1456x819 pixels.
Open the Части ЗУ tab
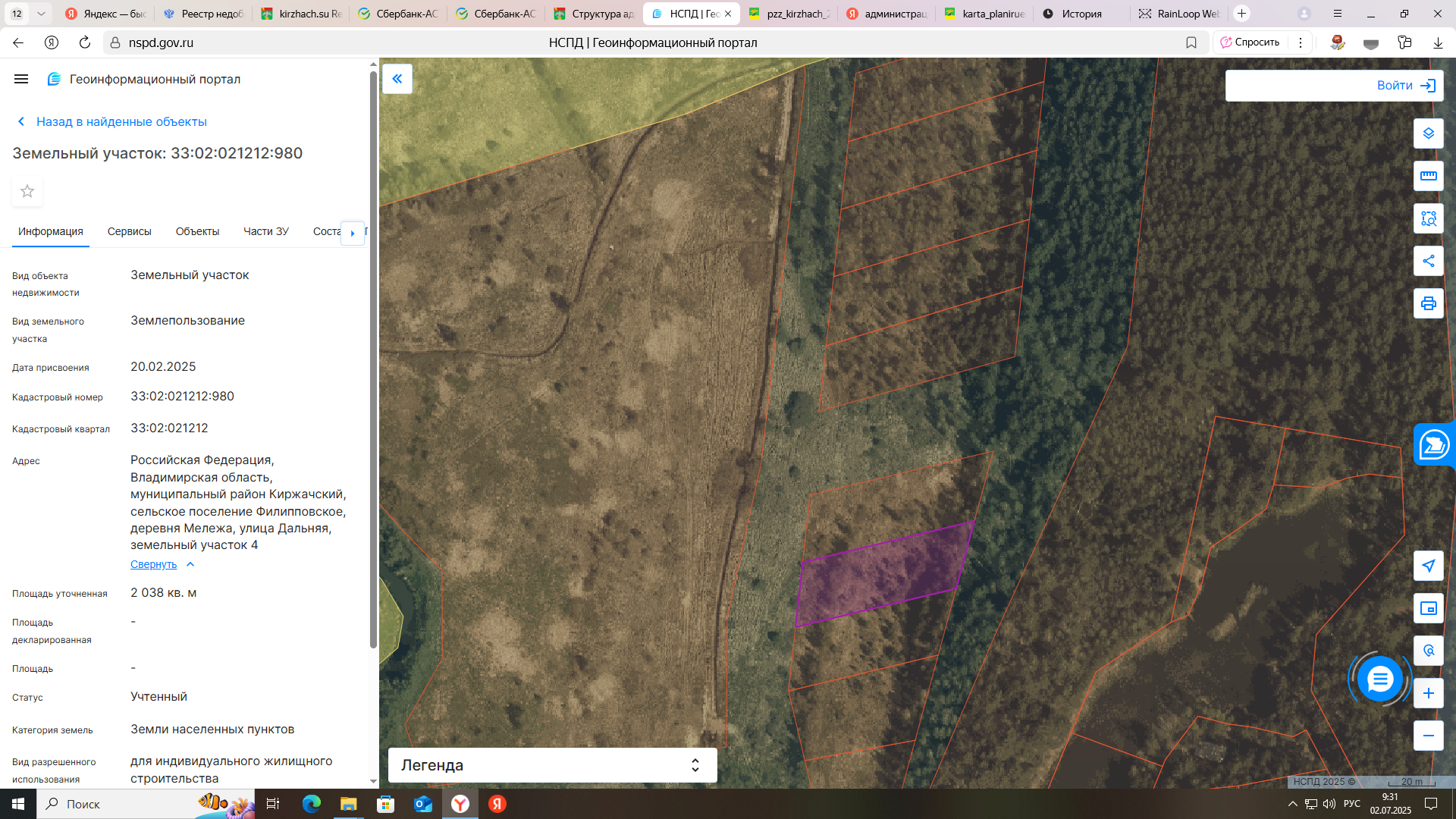[265, 231]
